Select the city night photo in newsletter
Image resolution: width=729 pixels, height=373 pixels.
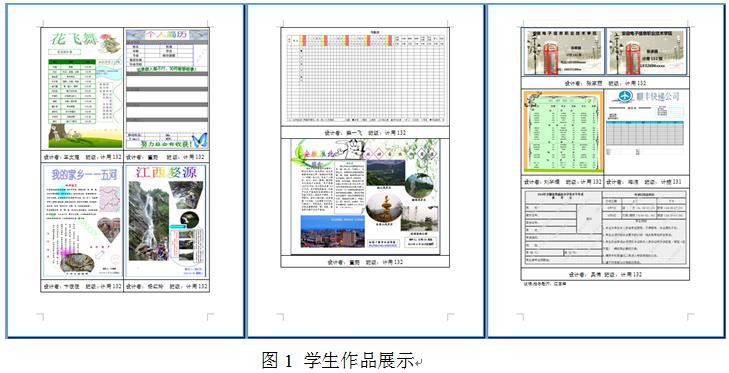click(332, 231)
